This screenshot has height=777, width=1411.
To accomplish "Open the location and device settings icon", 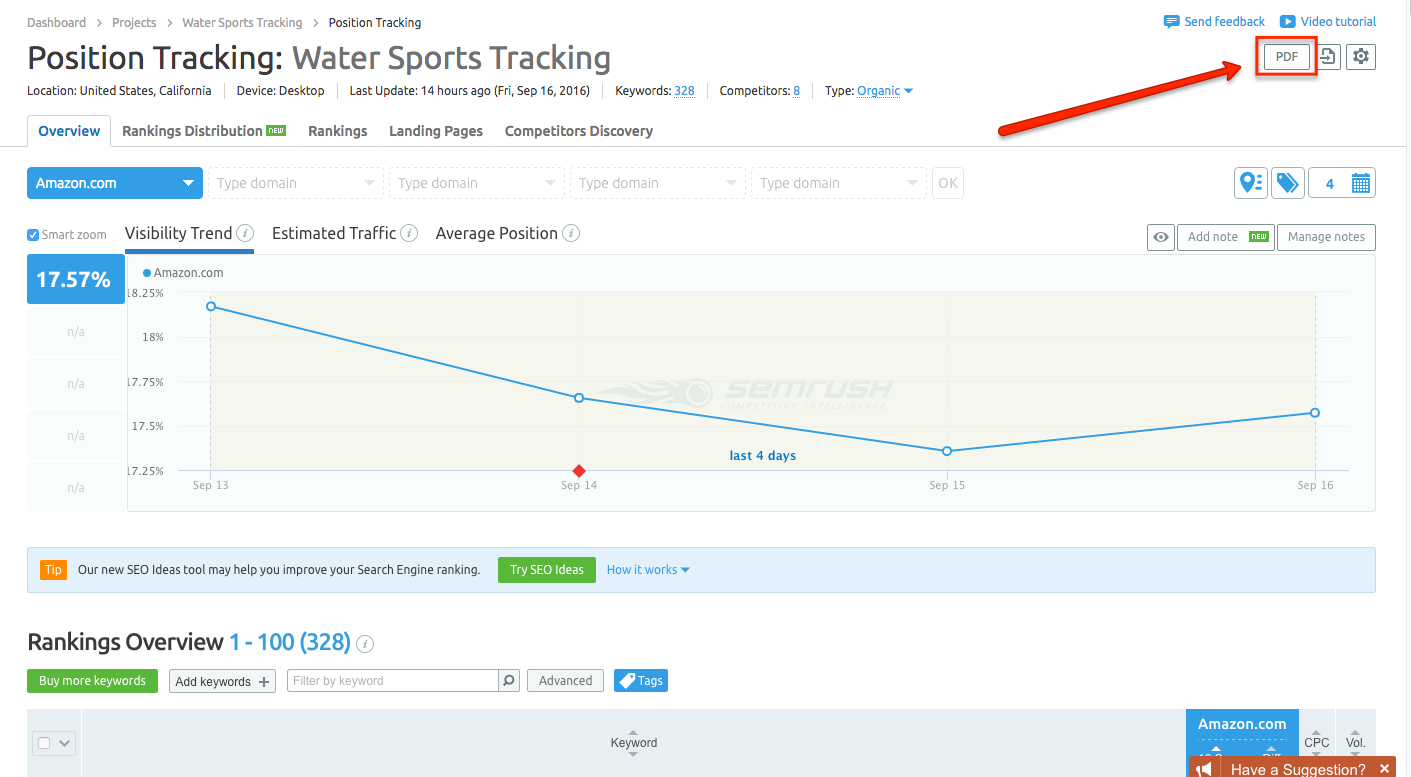I will (x=1251, y=183).
